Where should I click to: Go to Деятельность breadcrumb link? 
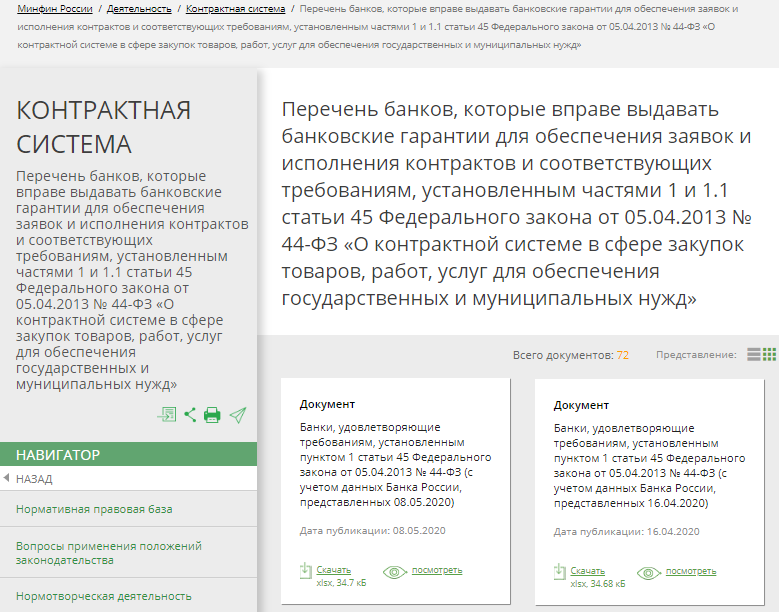click(139, 9)
